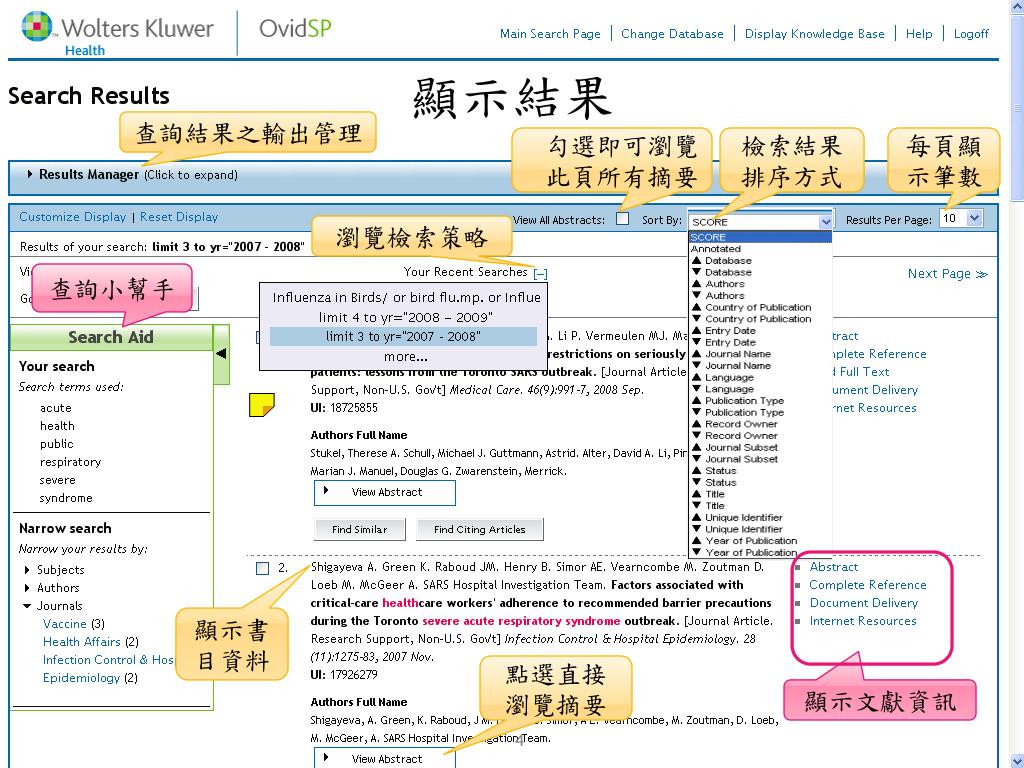The image size is (1024, 768).
Task: Click the yellow annotation note icon
Action: (x=262, y=404)
